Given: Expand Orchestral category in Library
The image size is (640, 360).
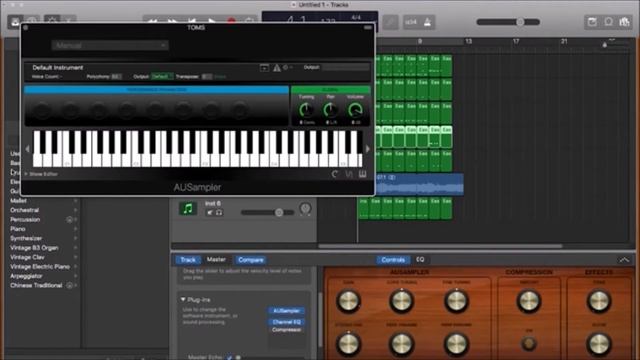Looking at the screenshot, I should [76, 210].
